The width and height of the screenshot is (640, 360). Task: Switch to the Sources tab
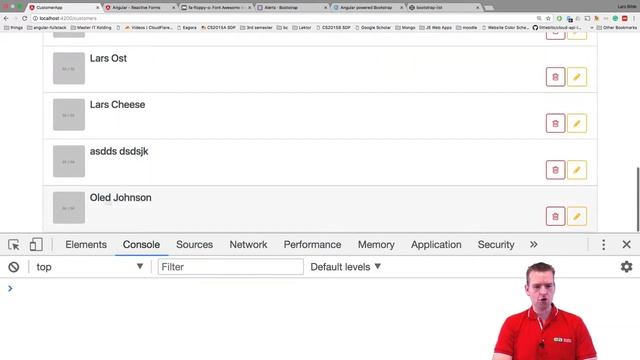click(194, 244)
